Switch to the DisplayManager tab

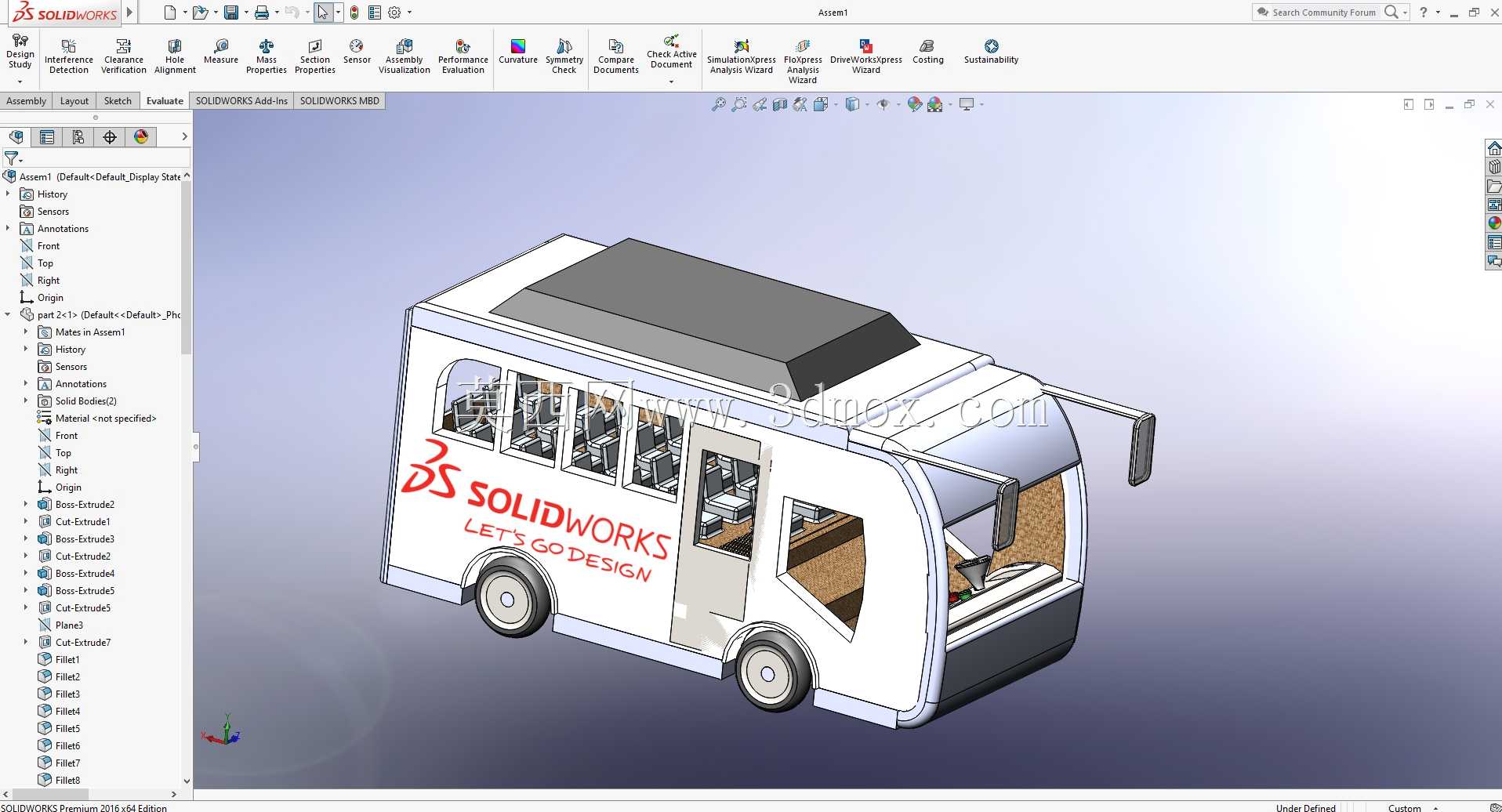(x=141, y=137)
